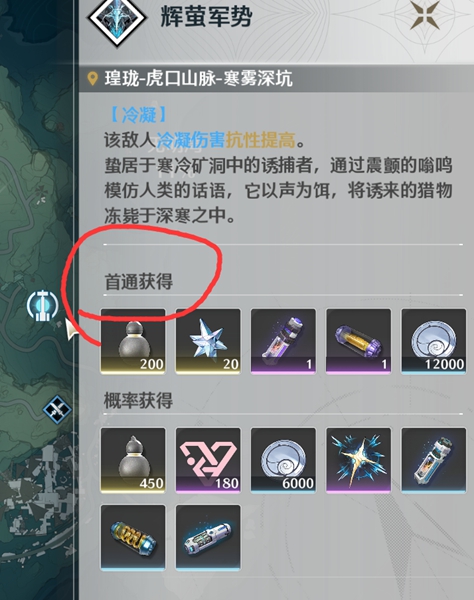Select blue-rarity potion tube in 概率获得
Viewport: 474px width, 600px height.
(x=433, y=460)
